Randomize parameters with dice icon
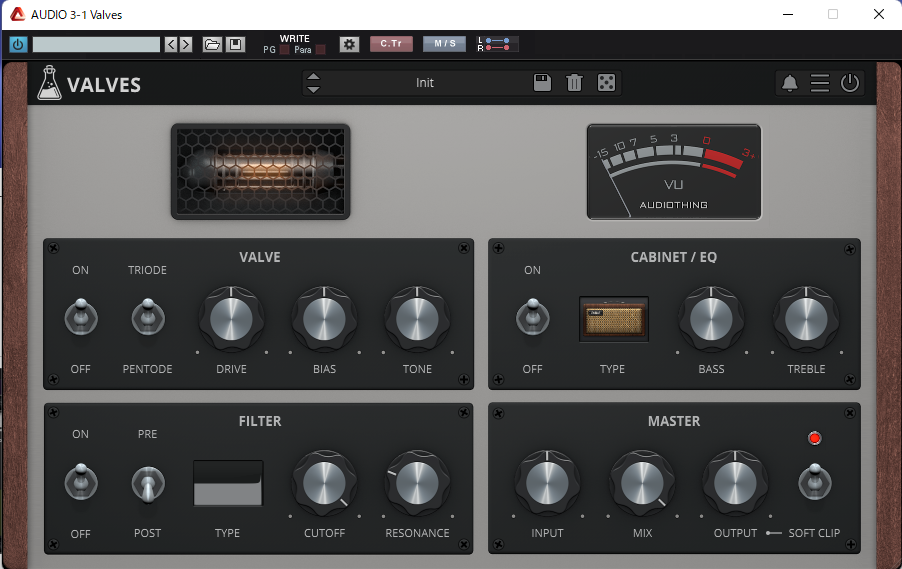902x569 pixels. 606,83
